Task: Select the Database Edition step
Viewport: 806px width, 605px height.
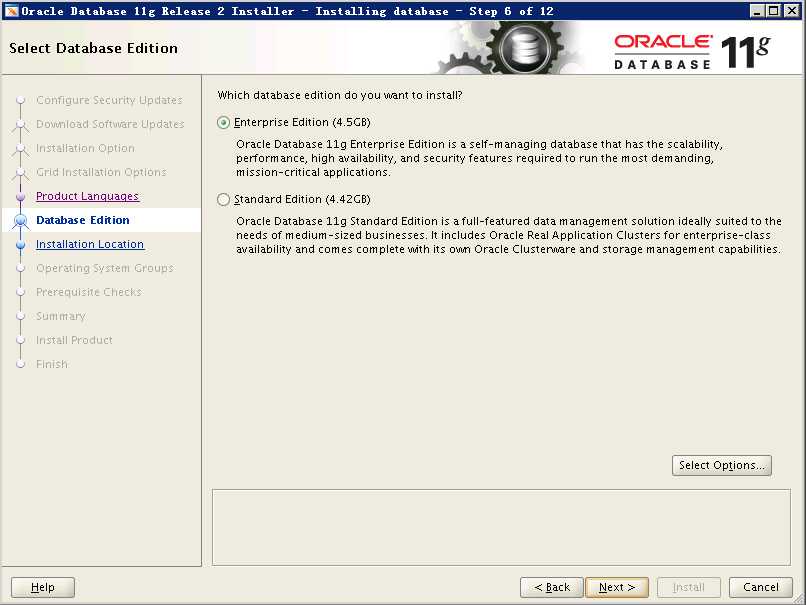Action: click(x=83, y=220)
